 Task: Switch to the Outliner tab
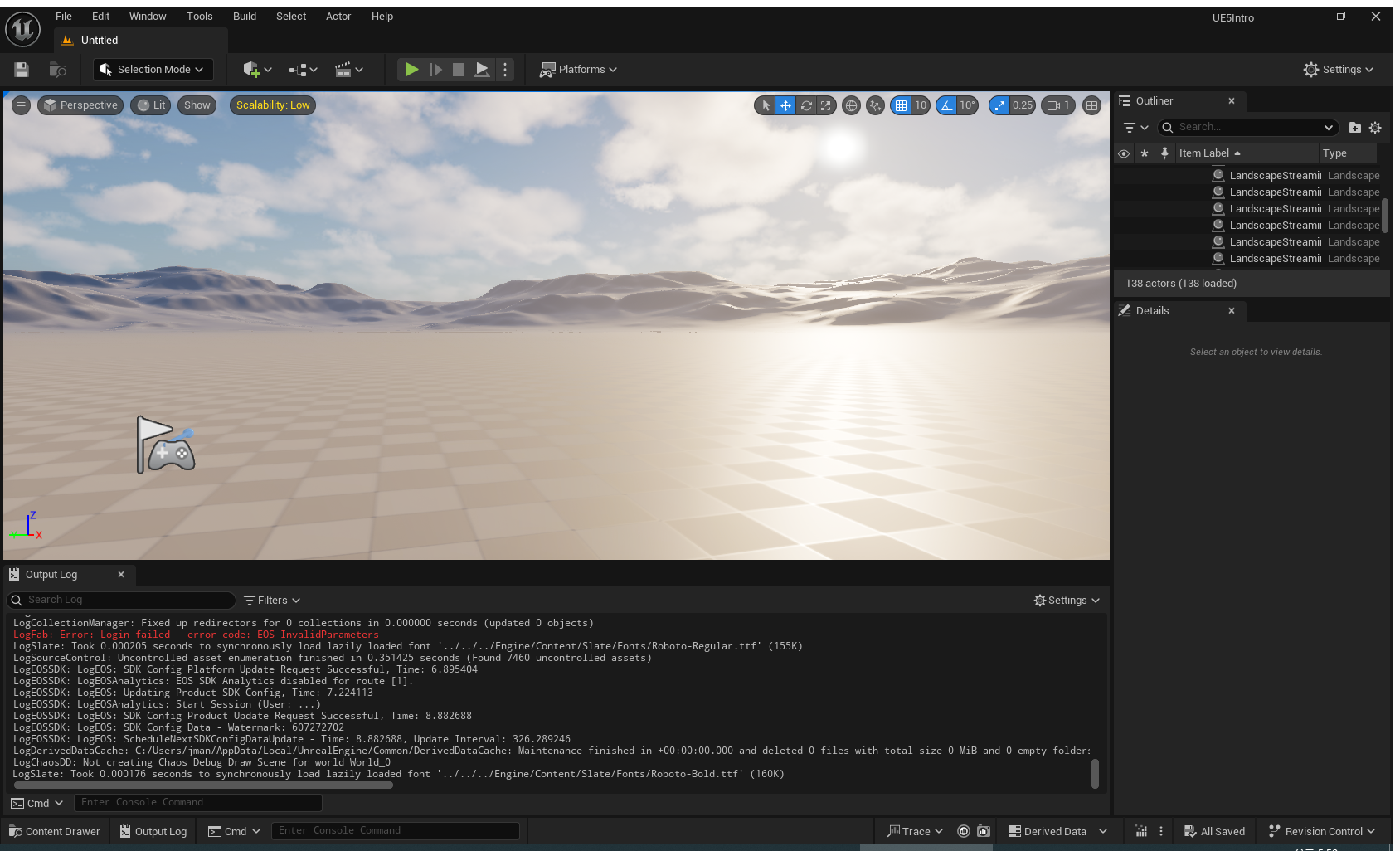(1178, 101)
